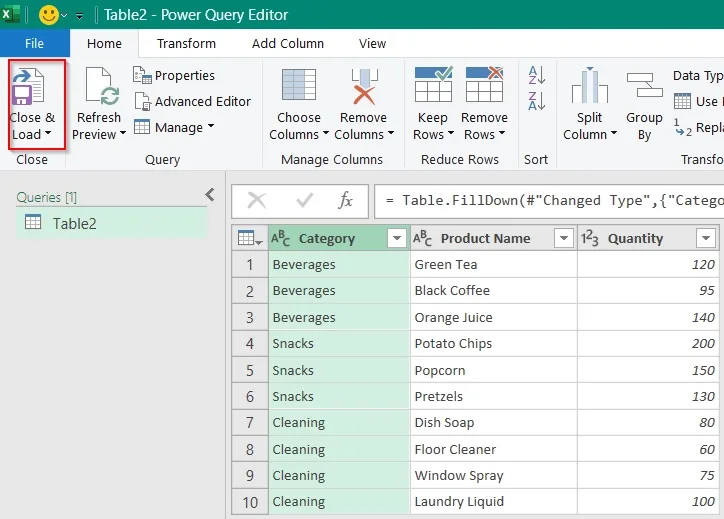Screen dimensions: 724x519
Task: Select the Potato Chips cell
Action: [494, 343]
